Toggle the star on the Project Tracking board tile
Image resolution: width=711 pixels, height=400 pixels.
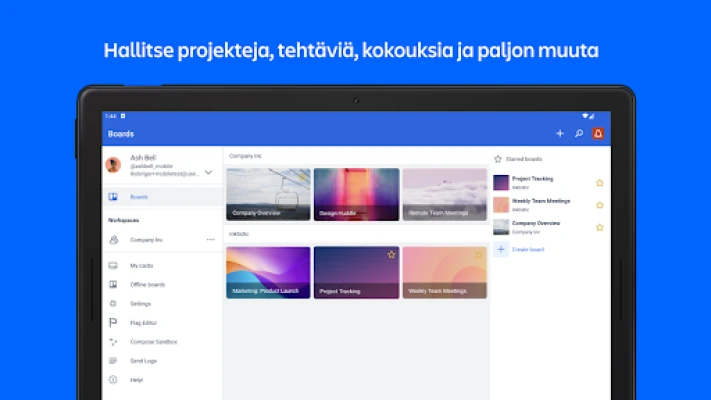[391, 255]
